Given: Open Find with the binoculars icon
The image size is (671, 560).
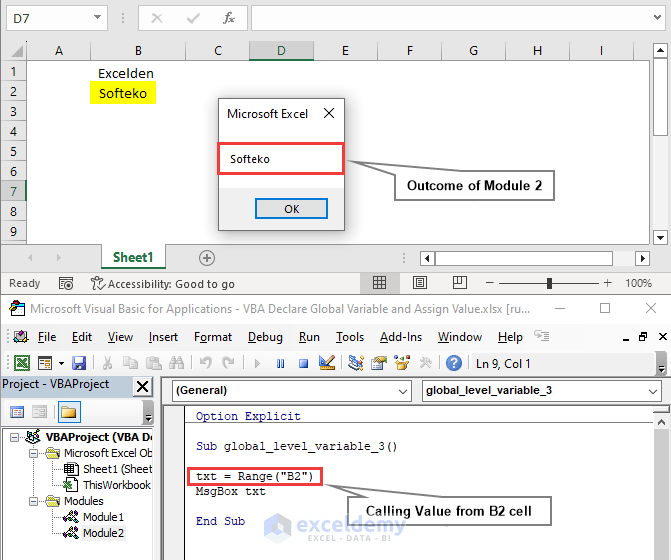Looking at the screenshot, I should coord(176,363).
